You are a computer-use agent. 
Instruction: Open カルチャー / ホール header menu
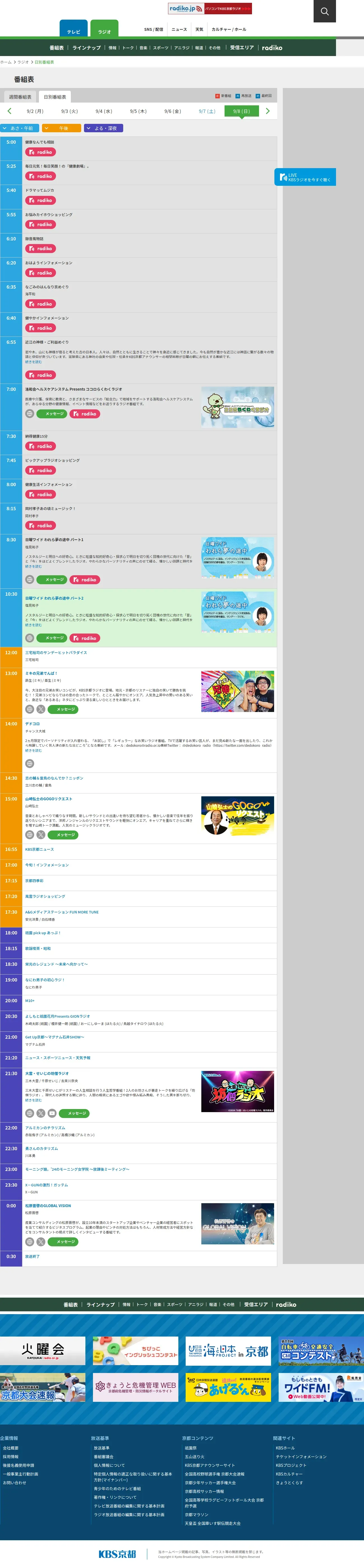coord(229,29)
